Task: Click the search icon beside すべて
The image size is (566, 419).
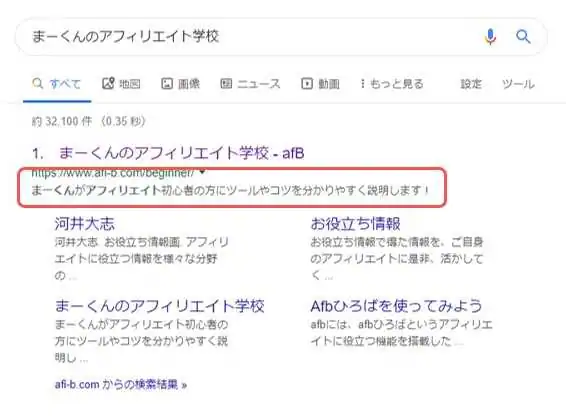Action: click(38, 84)
